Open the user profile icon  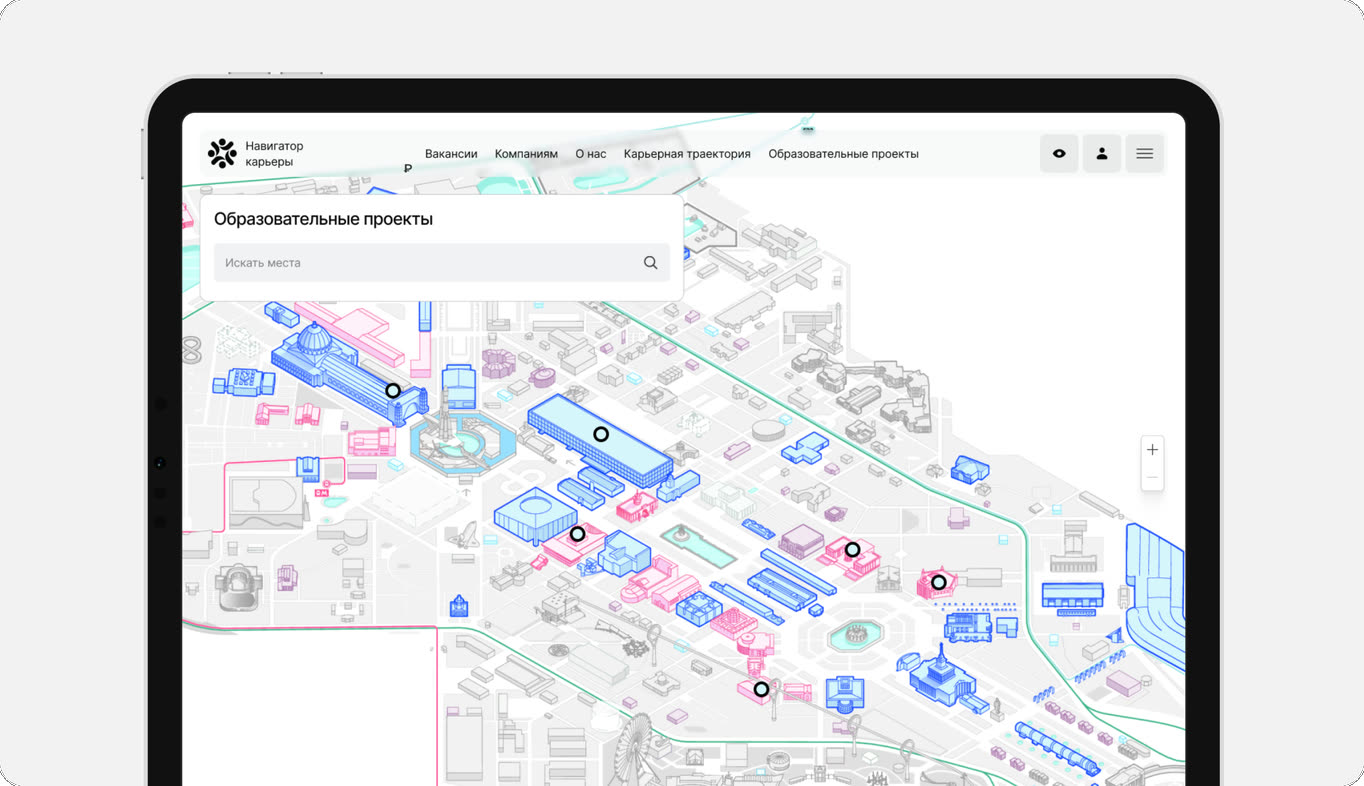1102,154
